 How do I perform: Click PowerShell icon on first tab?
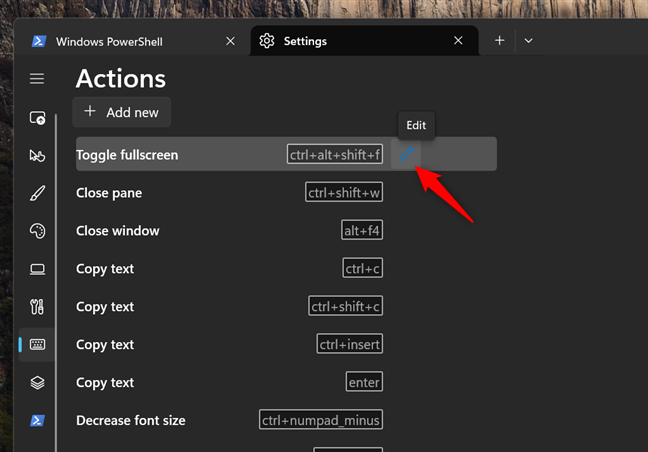[39, 41]
